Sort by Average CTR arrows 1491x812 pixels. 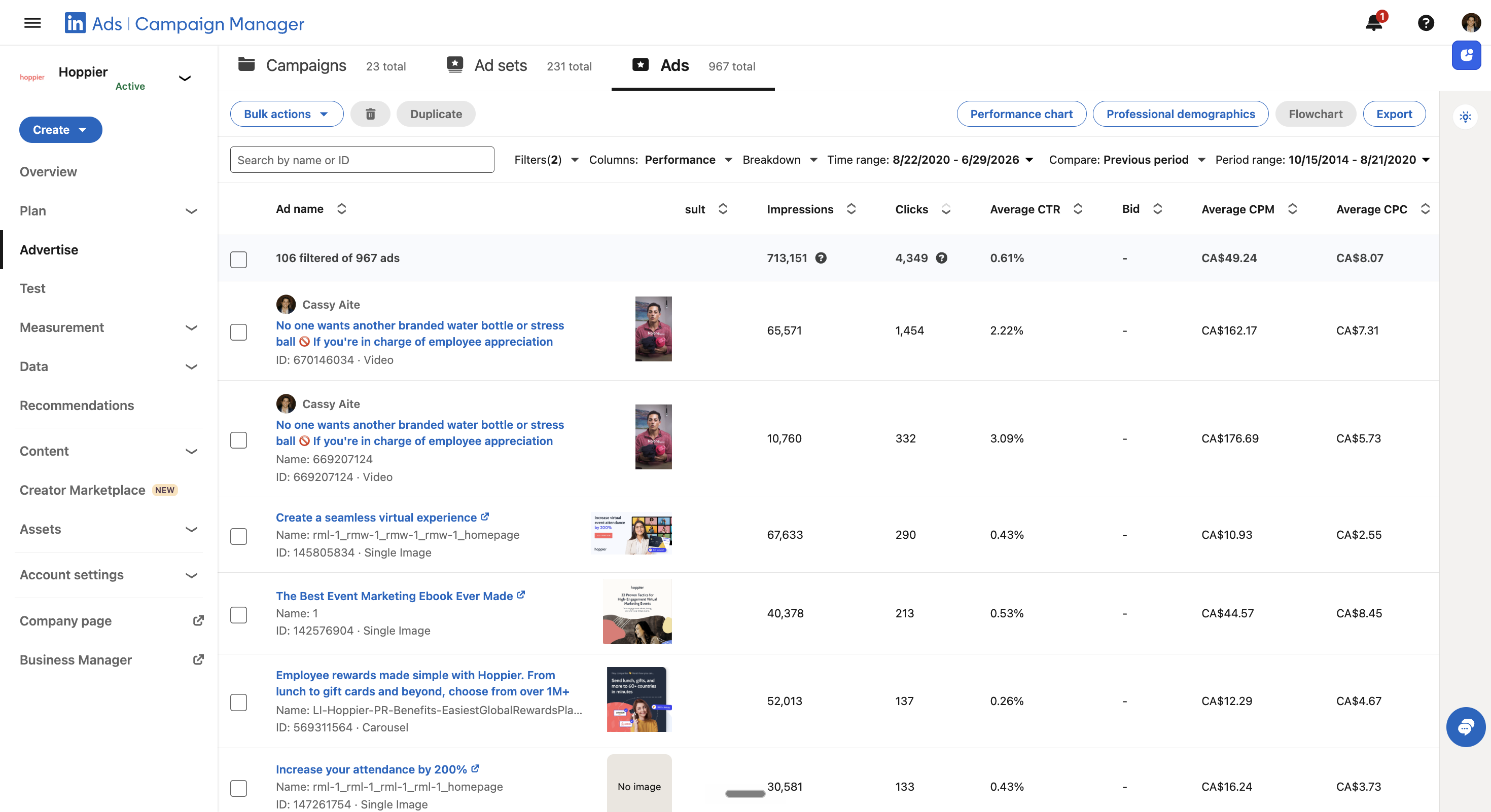(1078, 209)
